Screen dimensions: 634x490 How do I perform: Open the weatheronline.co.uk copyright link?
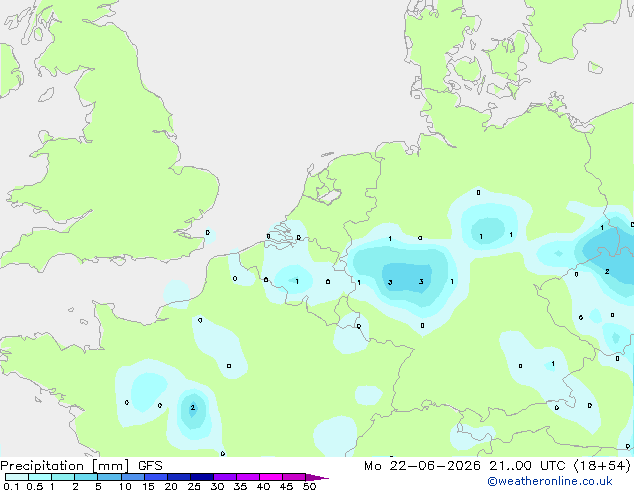point(550,481)
